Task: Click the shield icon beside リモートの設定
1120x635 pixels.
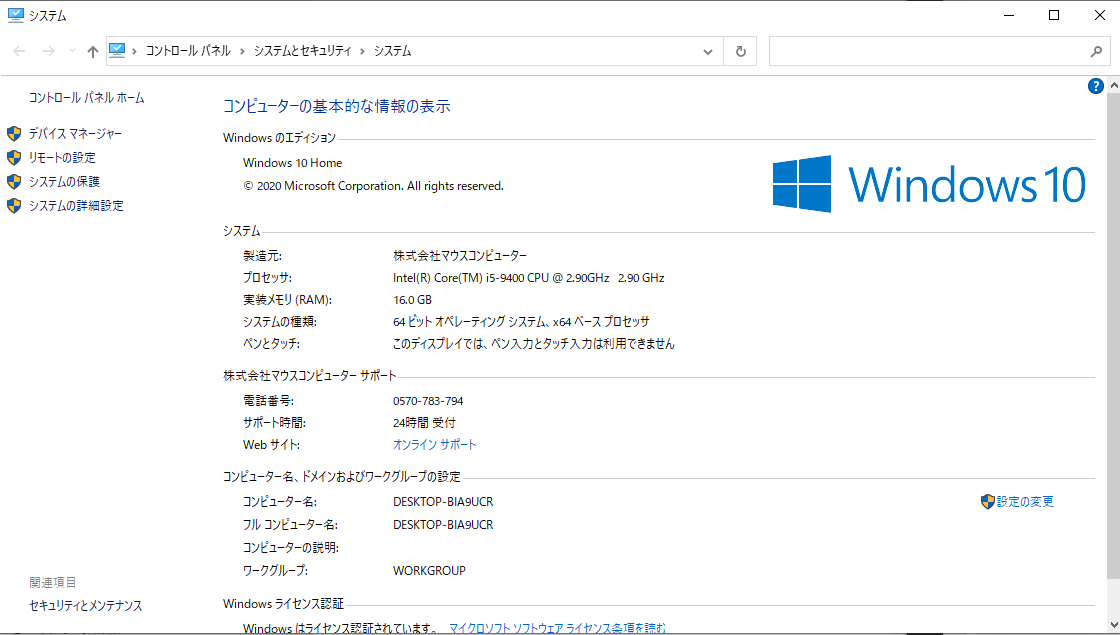Action: [x=14, y=158]
